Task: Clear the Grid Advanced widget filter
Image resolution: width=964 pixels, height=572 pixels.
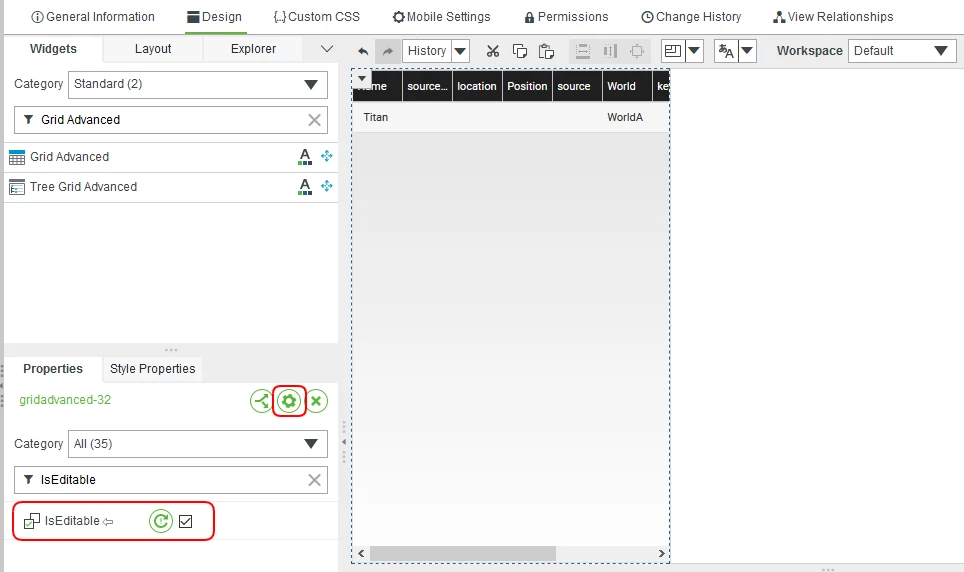Action: tap(314, 120)
